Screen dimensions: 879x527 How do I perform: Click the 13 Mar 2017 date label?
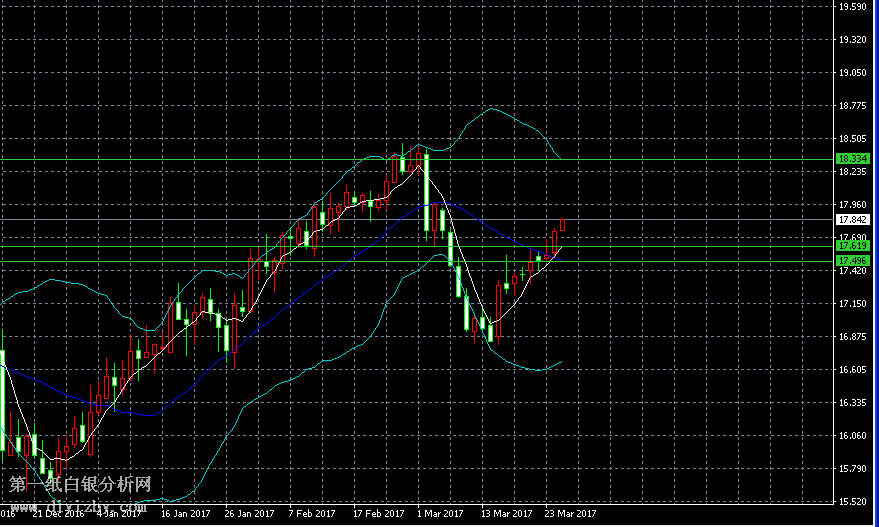507,514
